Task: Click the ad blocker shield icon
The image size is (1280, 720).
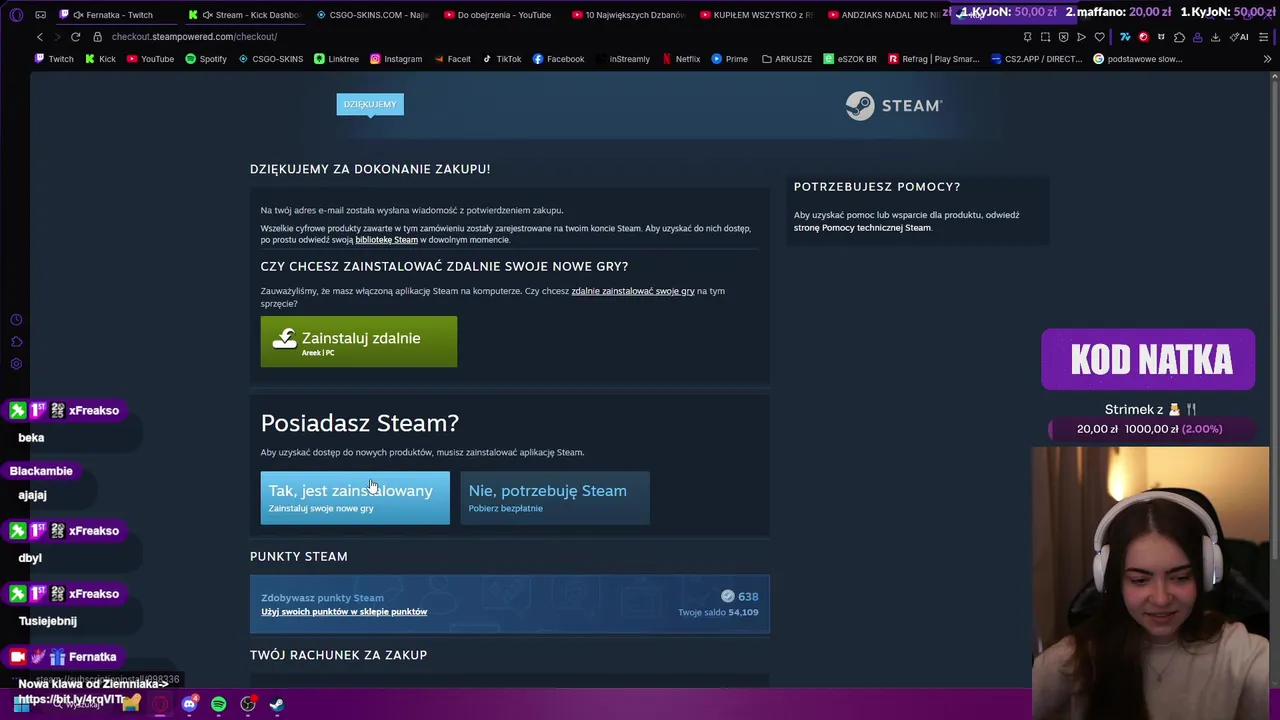Action: [1063, 37]
